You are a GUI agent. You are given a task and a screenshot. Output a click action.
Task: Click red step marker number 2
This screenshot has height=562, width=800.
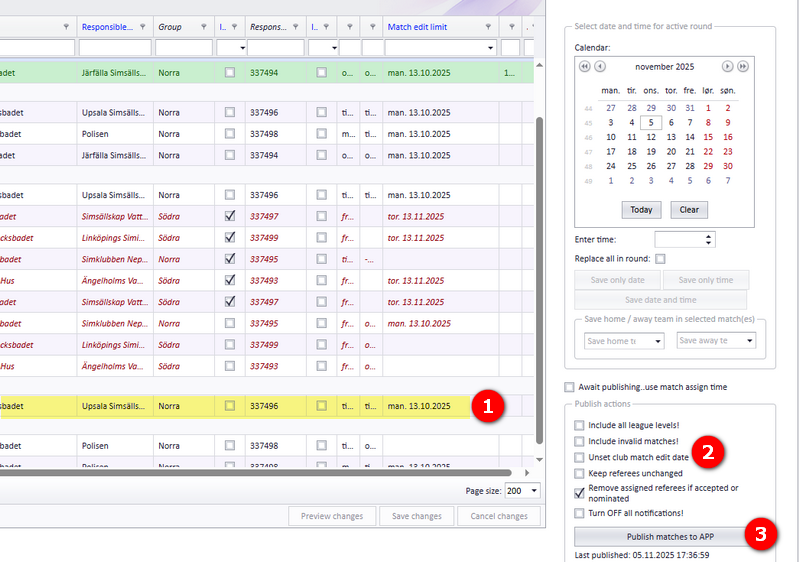point(708,451)
